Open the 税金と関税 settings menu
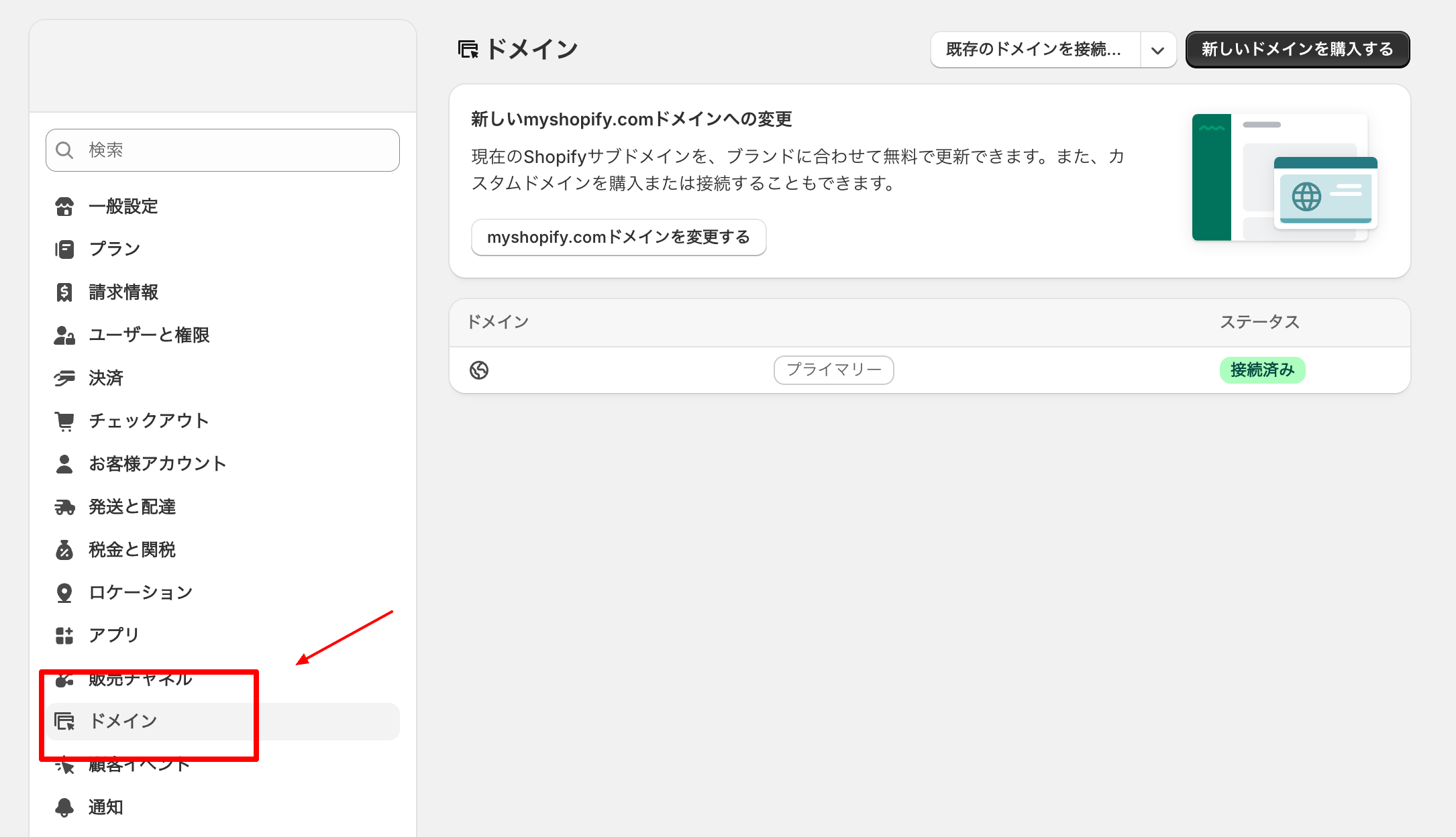This screenshot has height=837, width=1456. coord(132,550)
